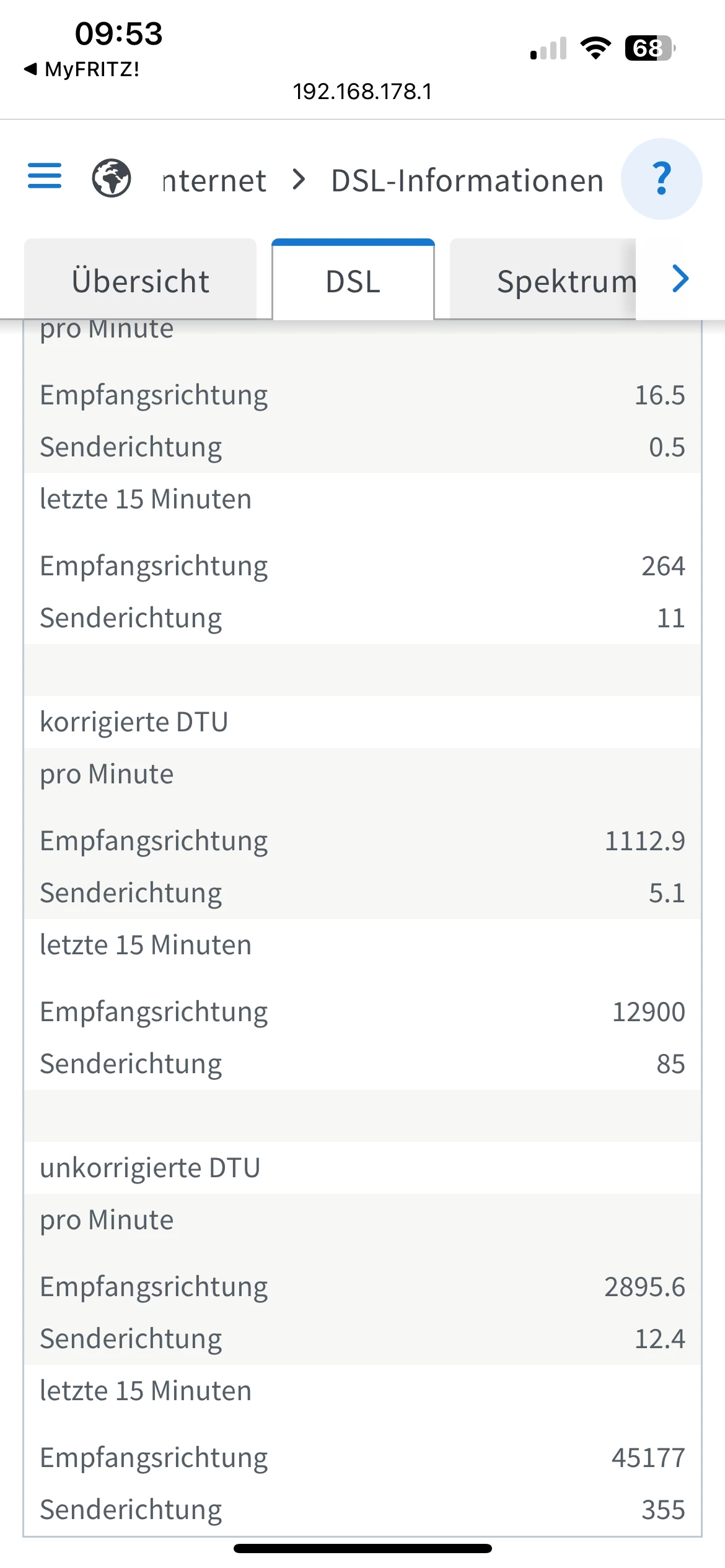Tap the cellular signal strength bars

(548, 49)
